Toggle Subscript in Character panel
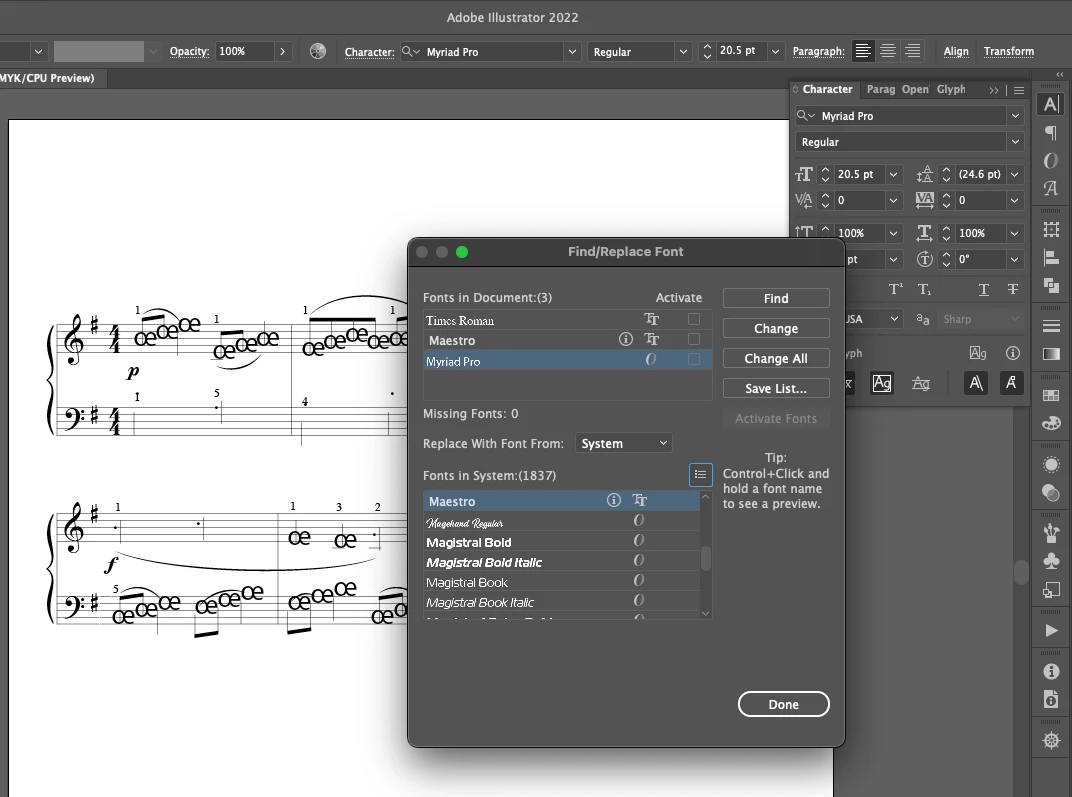This screenshot has width=1072, height=797. (x=924, y=289)
